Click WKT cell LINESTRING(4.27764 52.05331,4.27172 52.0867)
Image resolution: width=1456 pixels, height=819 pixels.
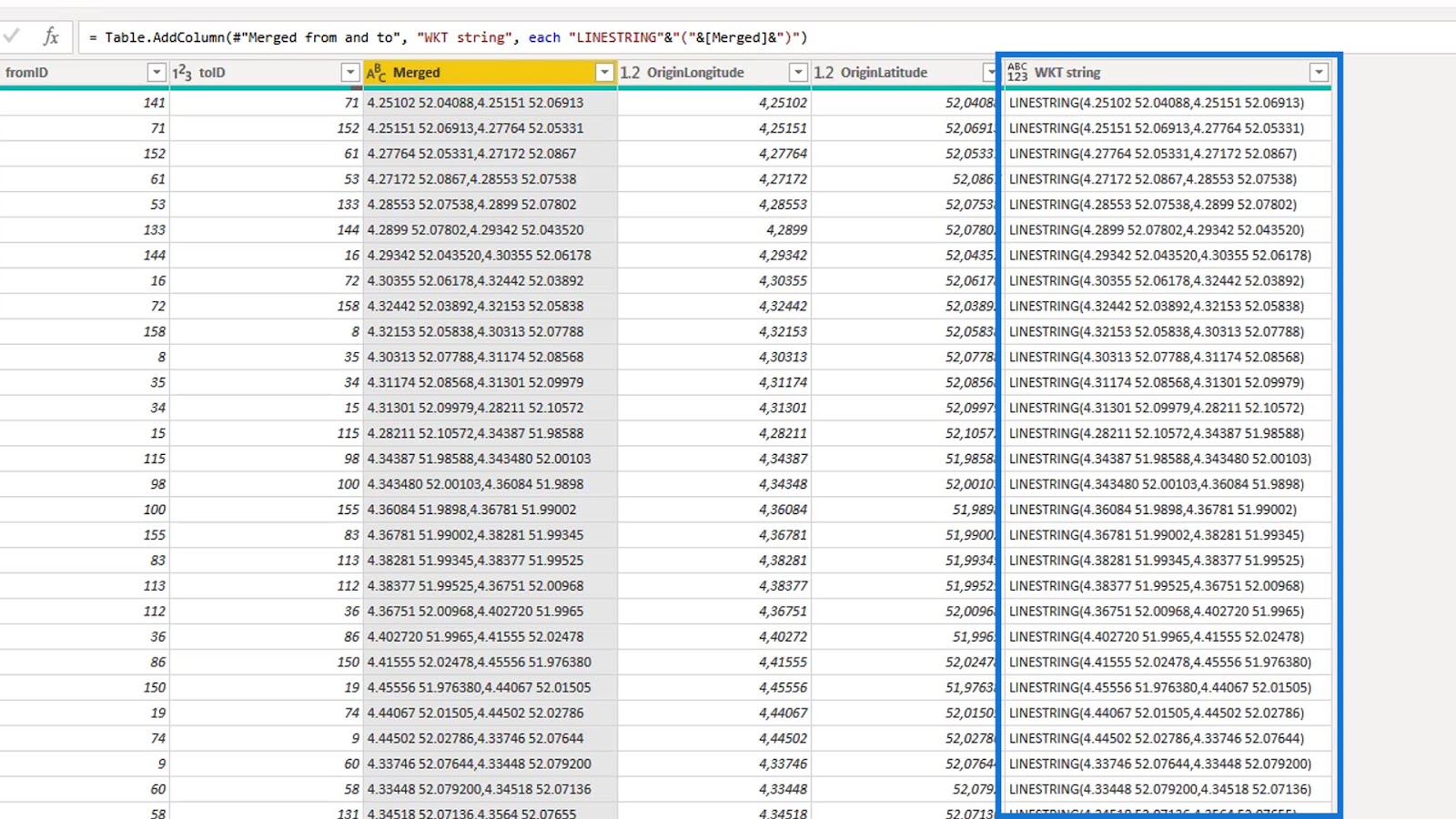(x=1168, y=154)
